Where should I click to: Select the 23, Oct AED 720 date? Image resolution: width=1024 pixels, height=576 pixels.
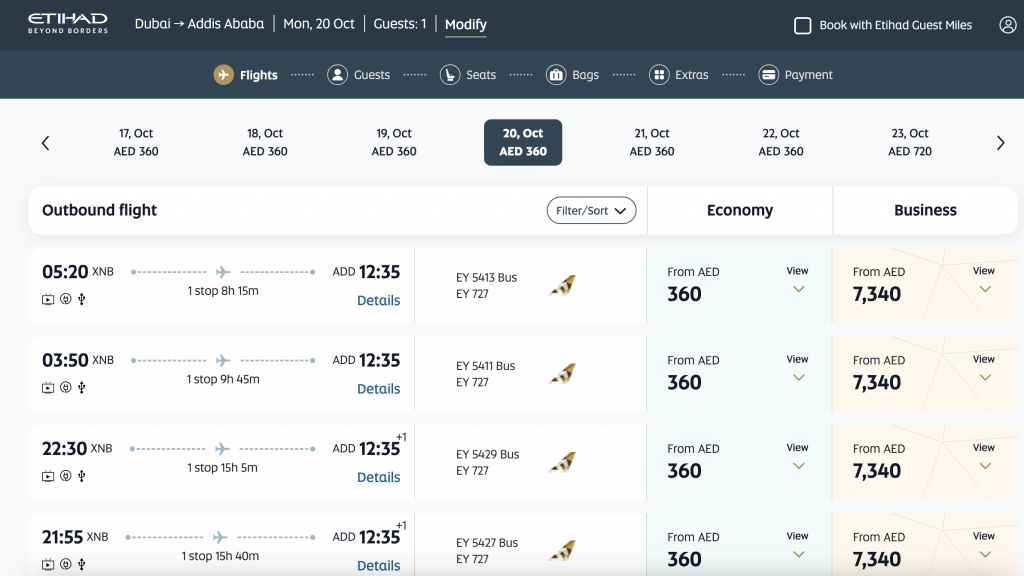point(909,142)
